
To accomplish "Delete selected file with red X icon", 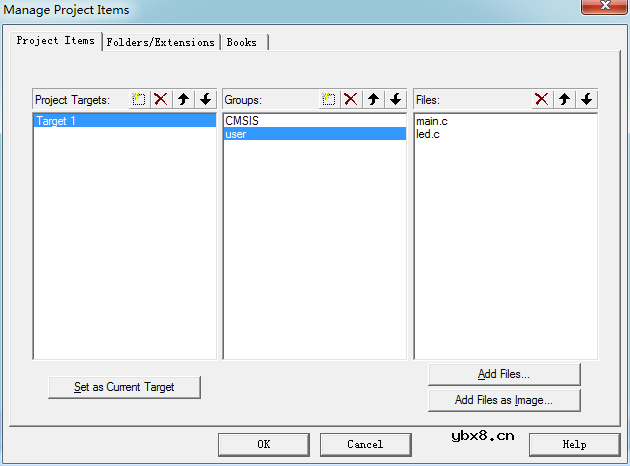I will [x=541, y=99].
